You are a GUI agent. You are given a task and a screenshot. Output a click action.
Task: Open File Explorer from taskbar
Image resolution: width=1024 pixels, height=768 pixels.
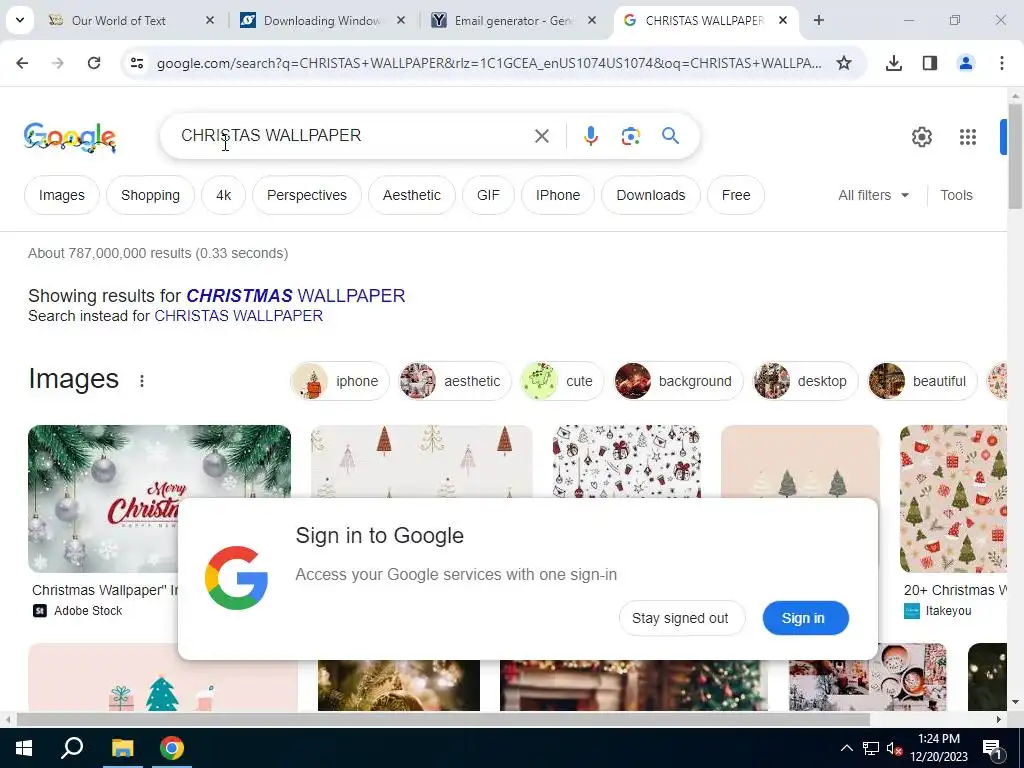[122, 748]
